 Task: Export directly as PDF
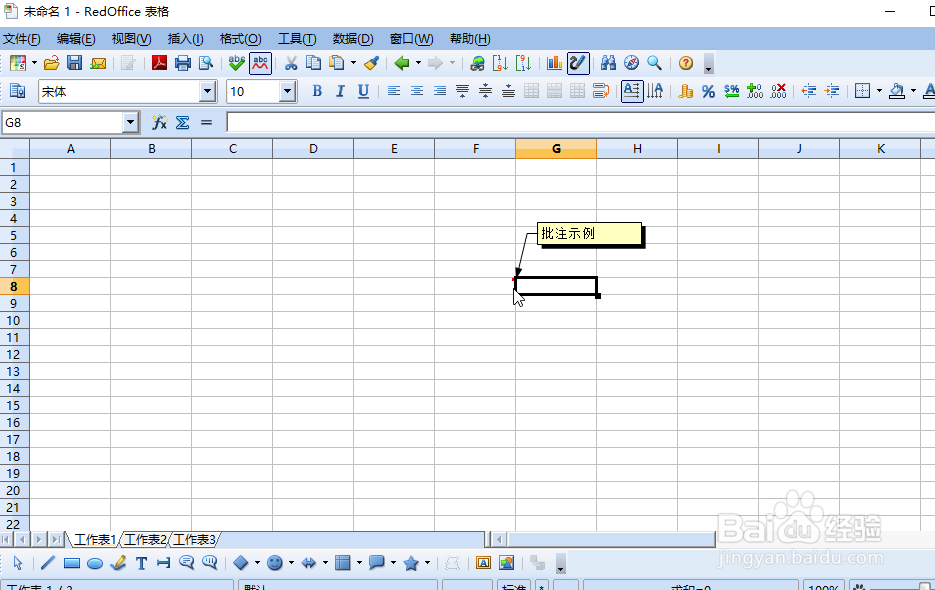(159, 63)
